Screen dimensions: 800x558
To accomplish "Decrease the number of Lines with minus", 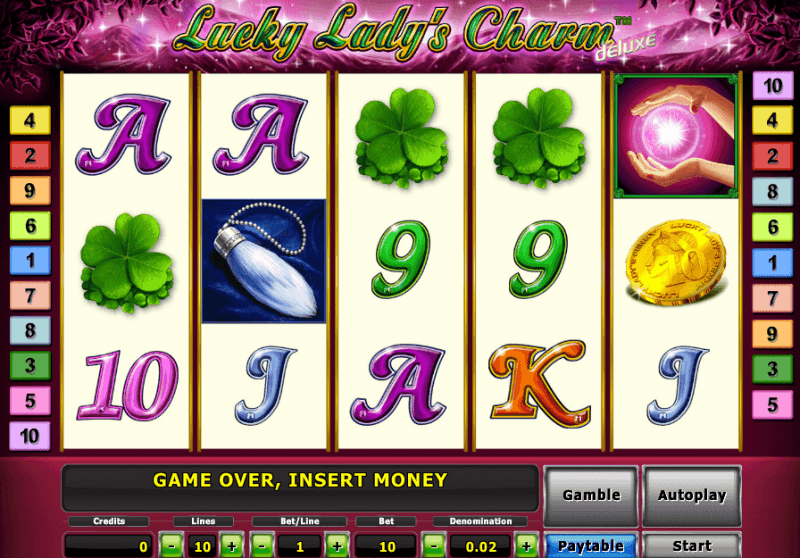I will point(171,546).
